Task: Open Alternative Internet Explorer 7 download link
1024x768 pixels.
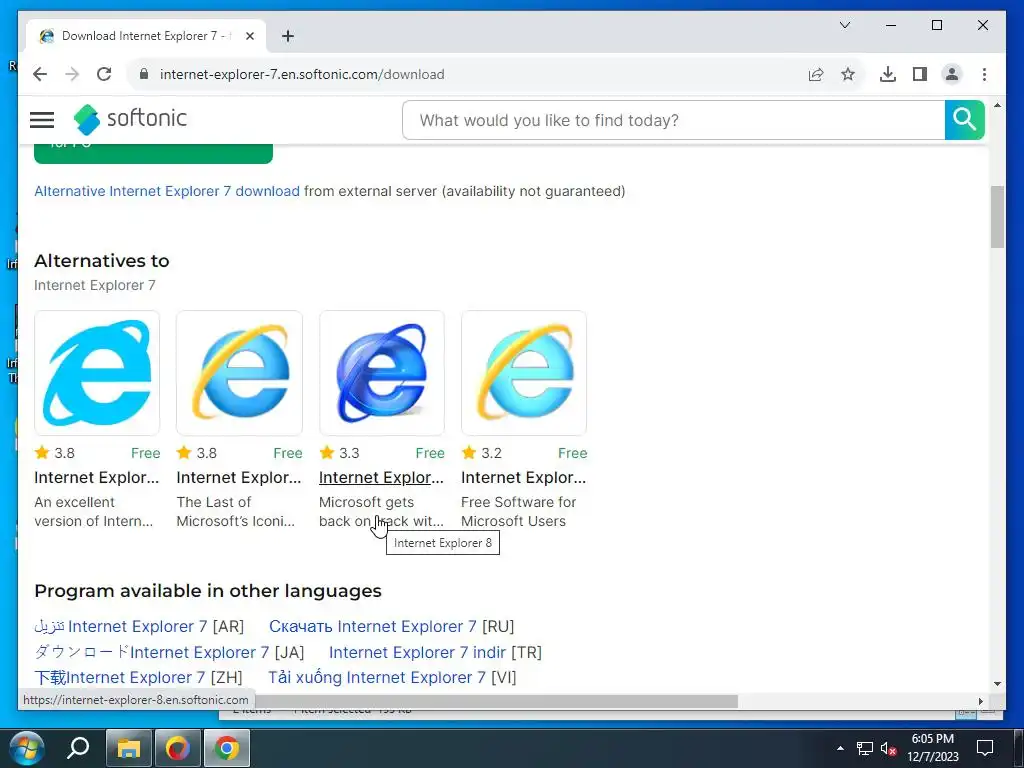Action: [x=167, y=191]
